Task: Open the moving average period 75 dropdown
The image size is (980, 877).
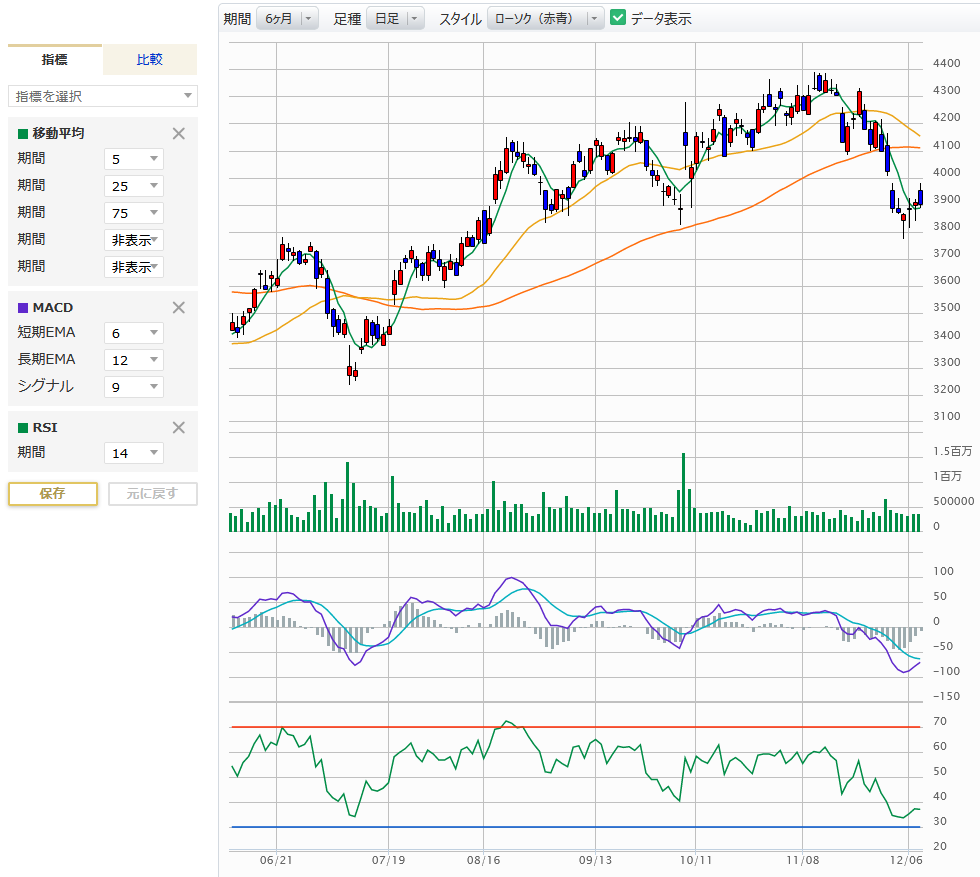Action: pyautogui.click(x=134, y=212)
